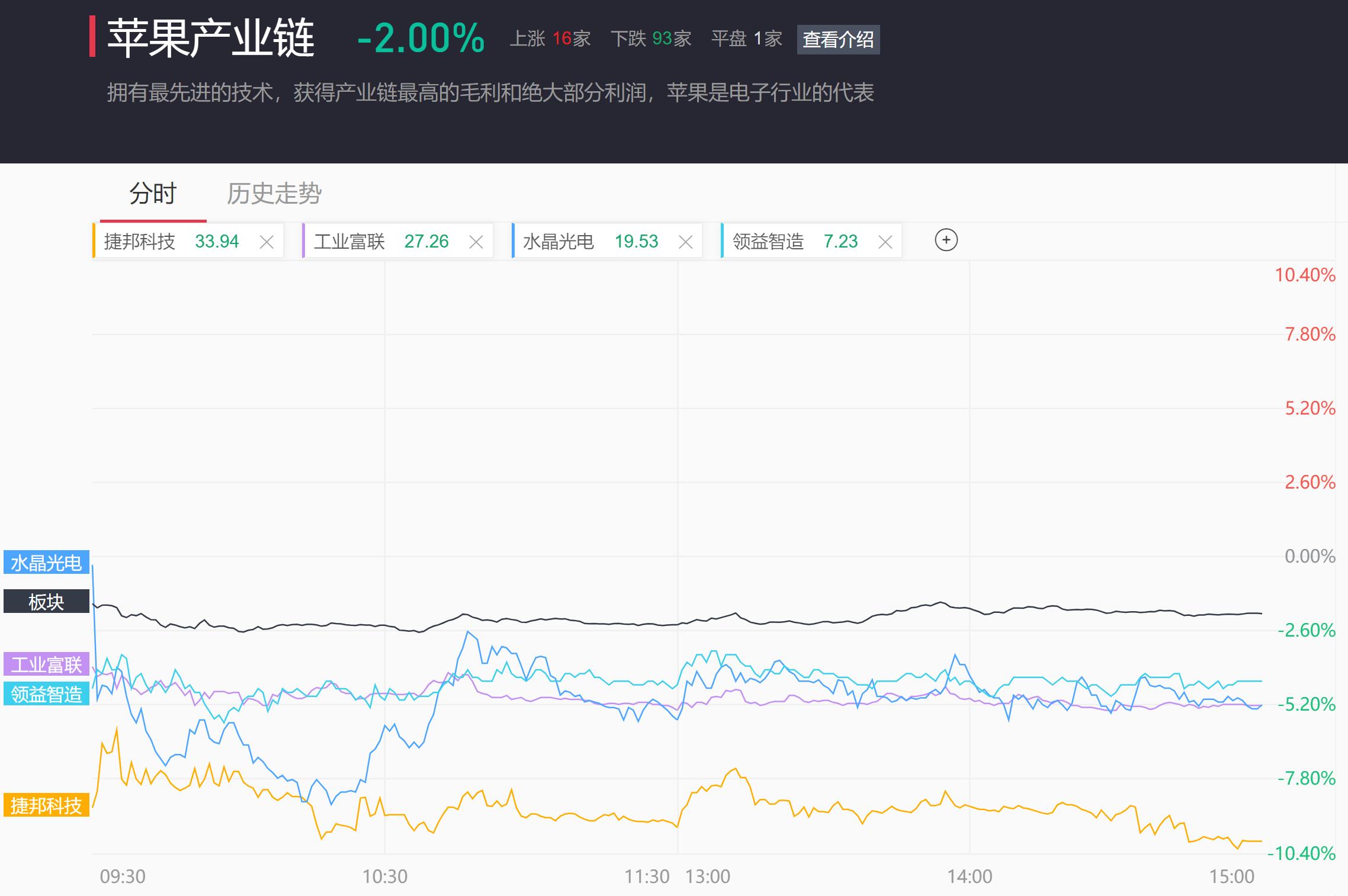
Task: Toggle the 领益智造 chart line label
Action: [x=46, y=693]
